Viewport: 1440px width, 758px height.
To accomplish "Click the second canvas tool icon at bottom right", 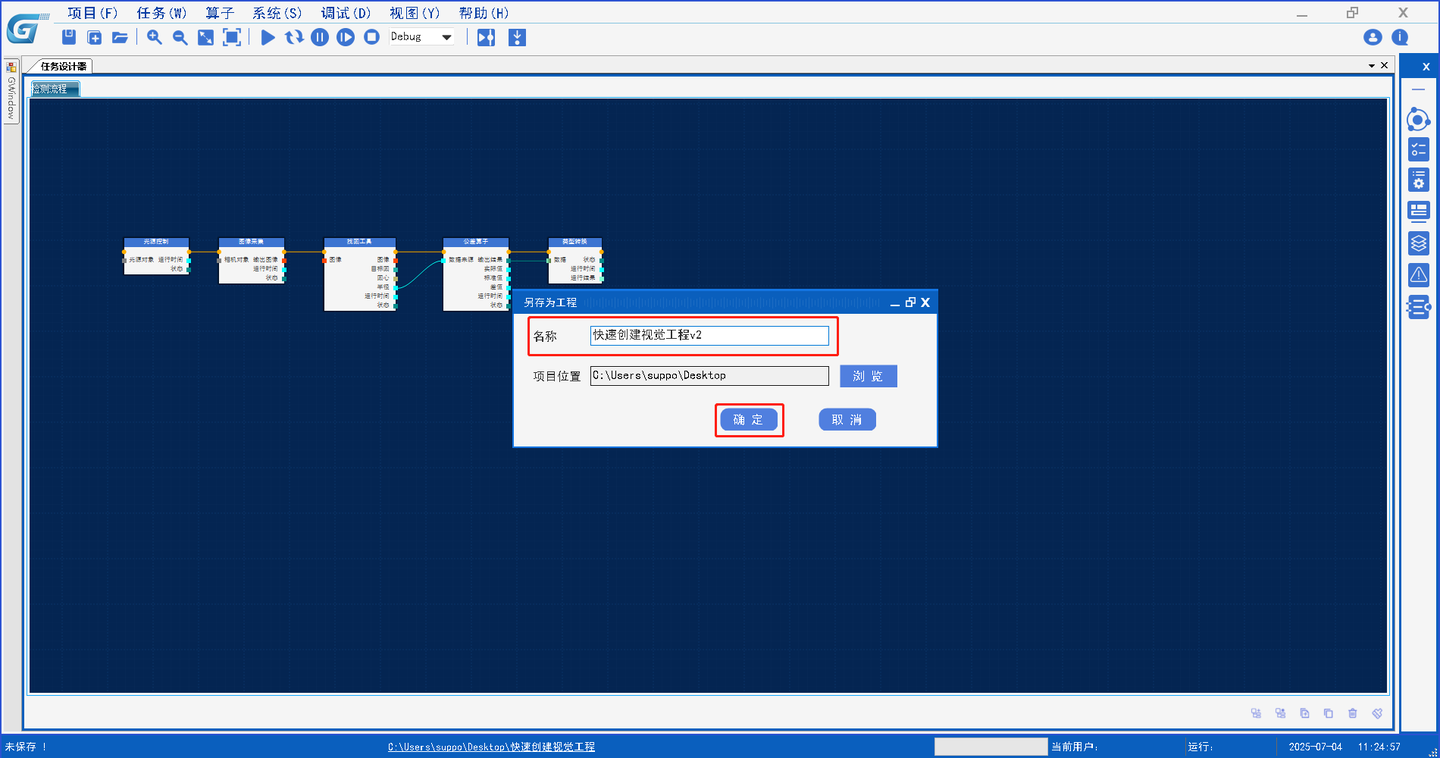I will 1280,713.
